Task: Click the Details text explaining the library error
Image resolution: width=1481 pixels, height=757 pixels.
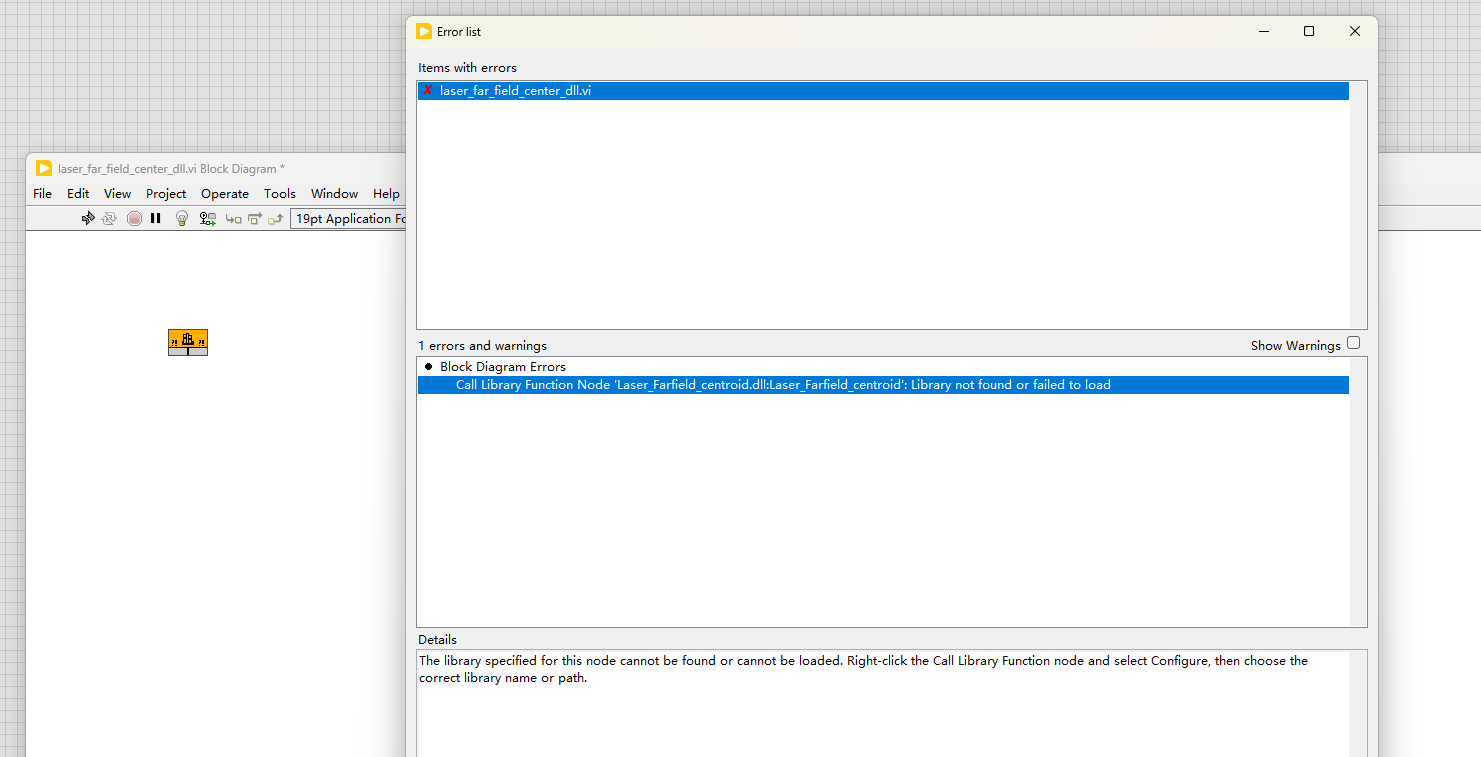Action: [863, 669]
